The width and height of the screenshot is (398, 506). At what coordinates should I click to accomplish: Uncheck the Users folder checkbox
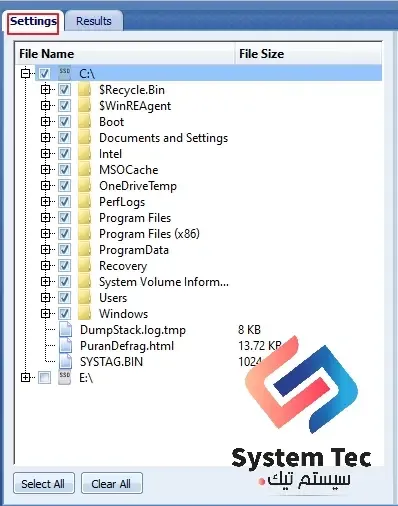[x=64, y=297]
